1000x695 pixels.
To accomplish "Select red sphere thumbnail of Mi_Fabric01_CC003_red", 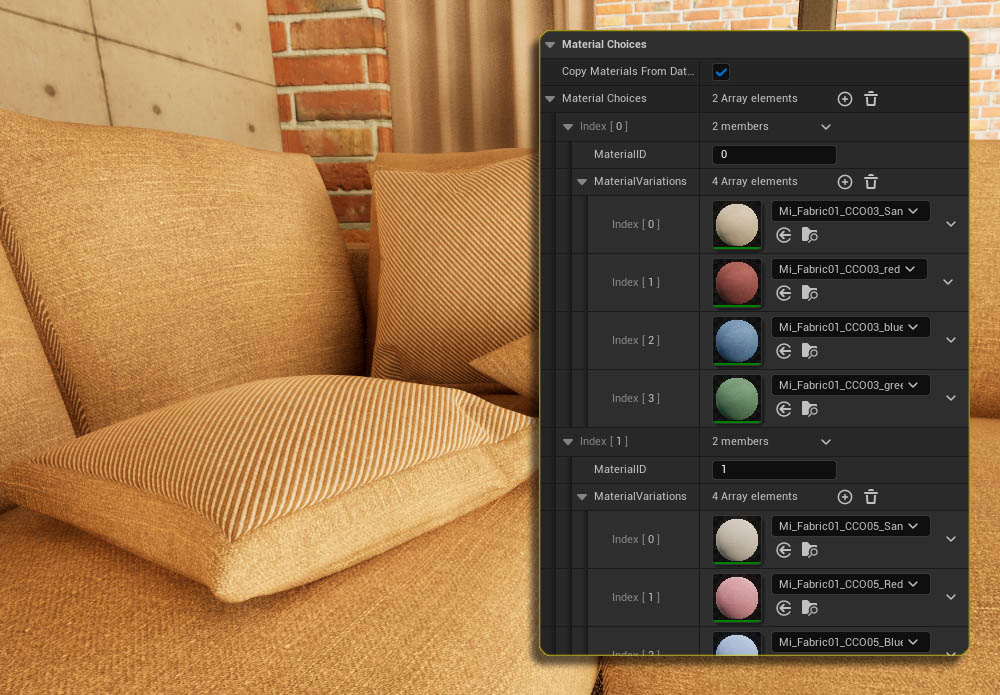I will tap(737, 282).
